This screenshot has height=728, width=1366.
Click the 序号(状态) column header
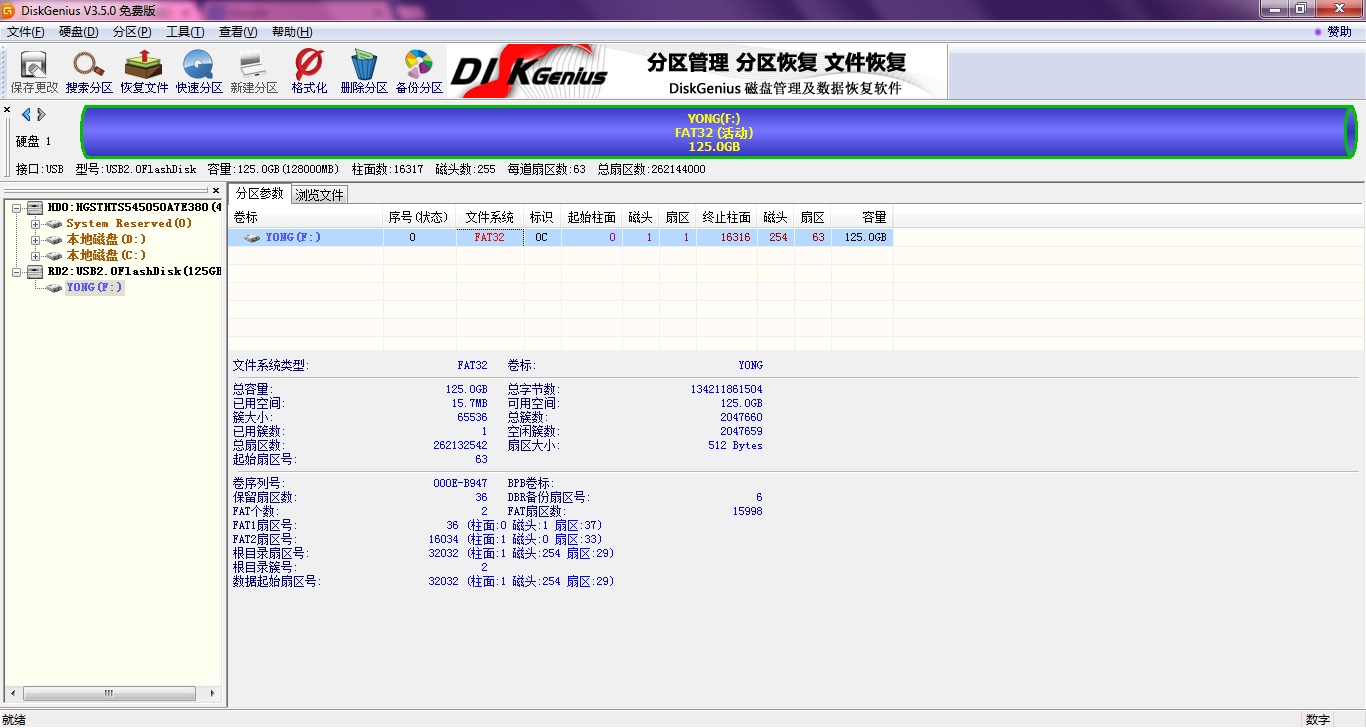[x=419, y=217]
